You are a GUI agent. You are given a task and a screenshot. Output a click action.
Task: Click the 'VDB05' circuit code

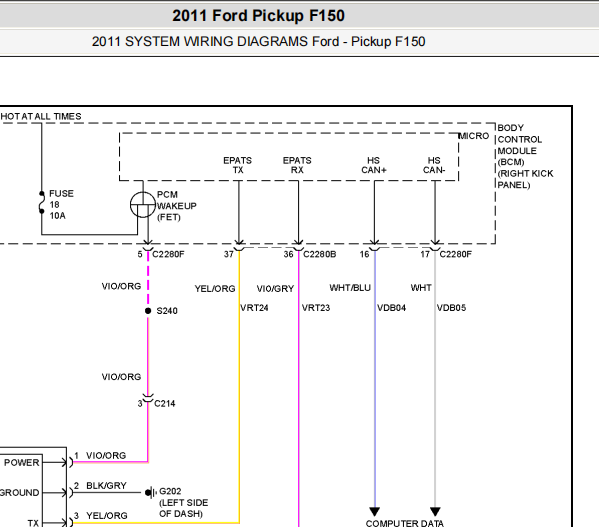(451, 308)
